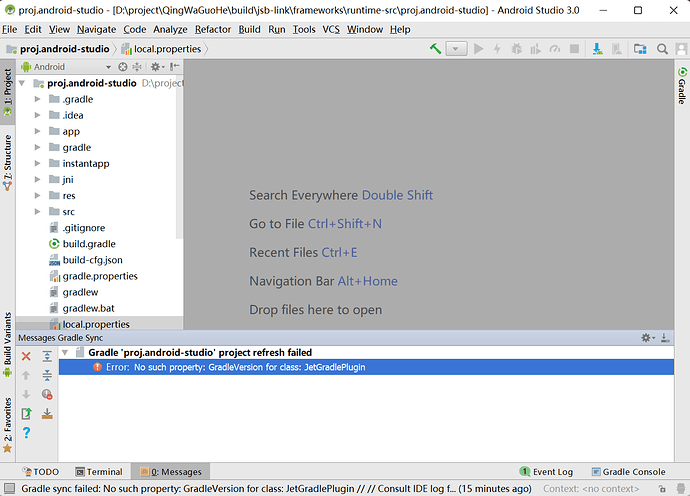The width and height of the screenshot is (690, 496).
Task: Click the Stop square icon
Action: click(574, 48)
